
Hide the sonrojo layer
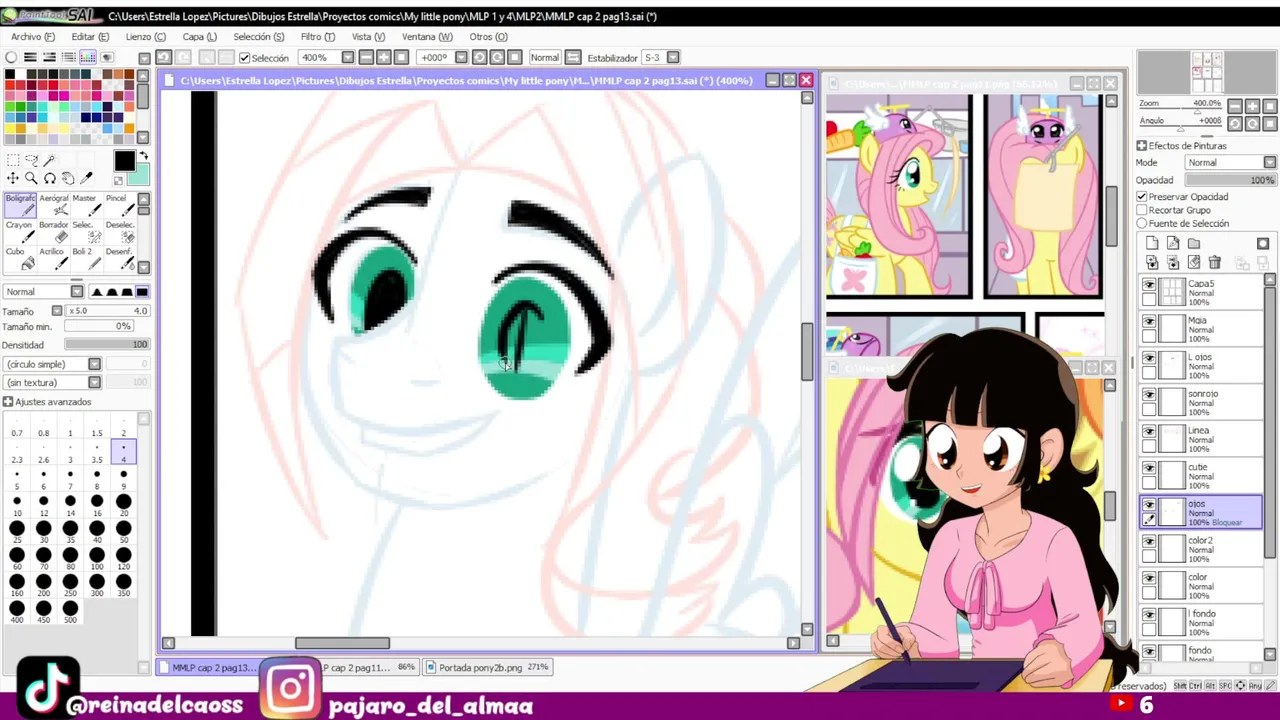click(x=1149, y=395)
